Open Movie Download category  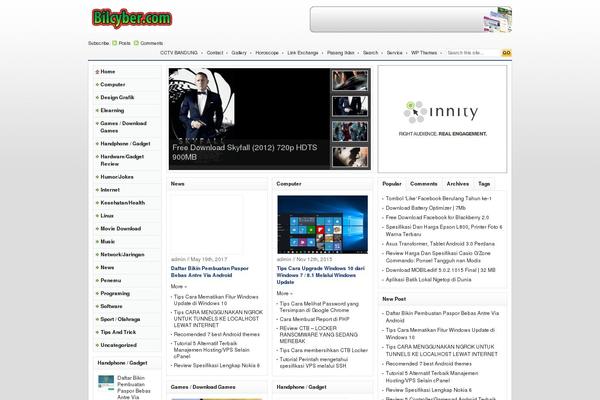pos(121,229)
